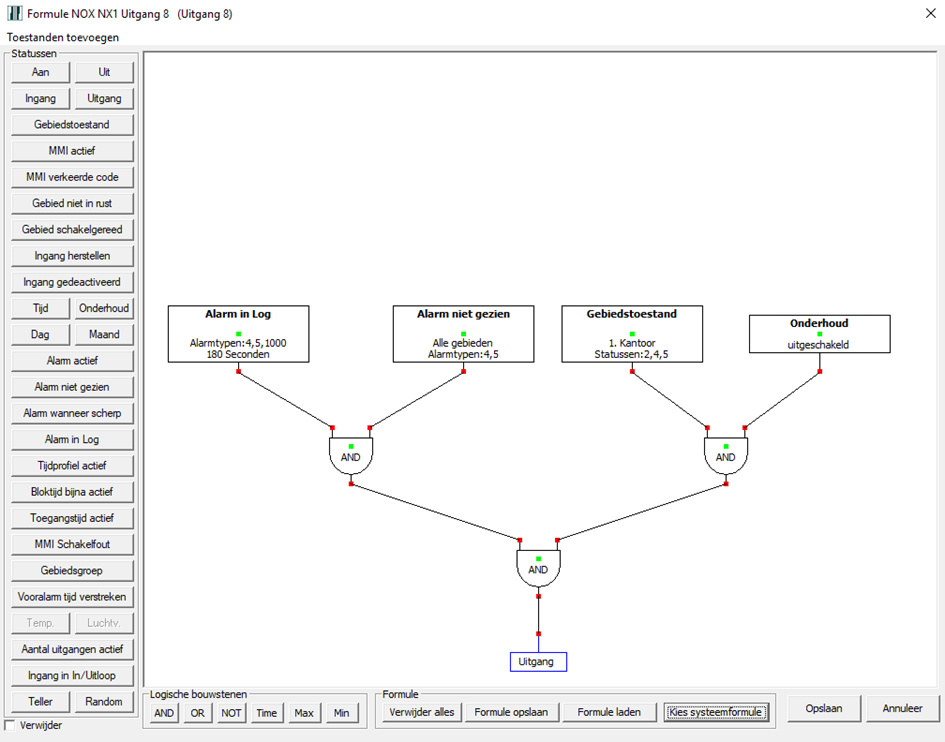Select the Onderhoud node in diagram
Viewport: 945px width, 742px height.
819,334
